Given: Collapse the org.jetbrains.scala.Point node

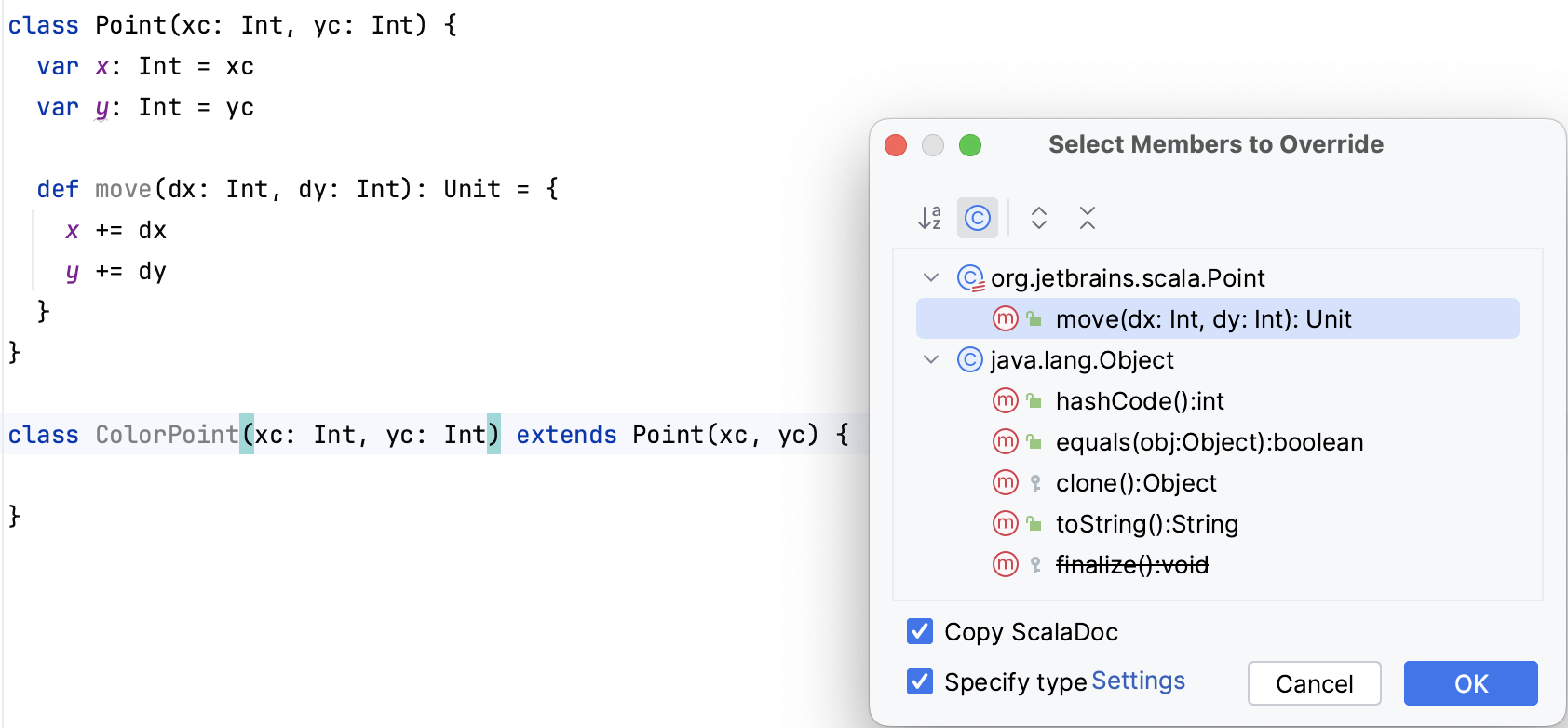Looking at the screenshot, I should [930, 278].
